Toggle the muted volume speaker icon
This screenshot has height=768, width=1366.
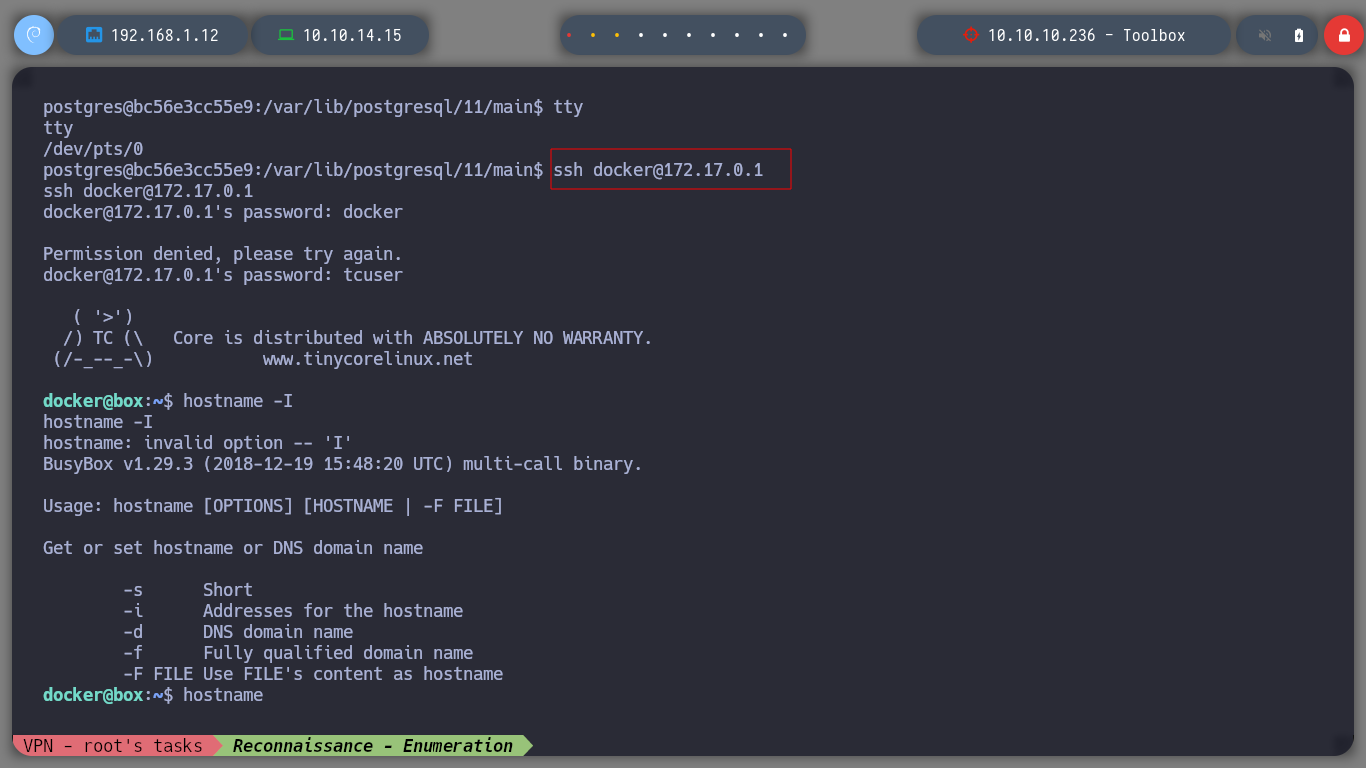point(1265,35)
